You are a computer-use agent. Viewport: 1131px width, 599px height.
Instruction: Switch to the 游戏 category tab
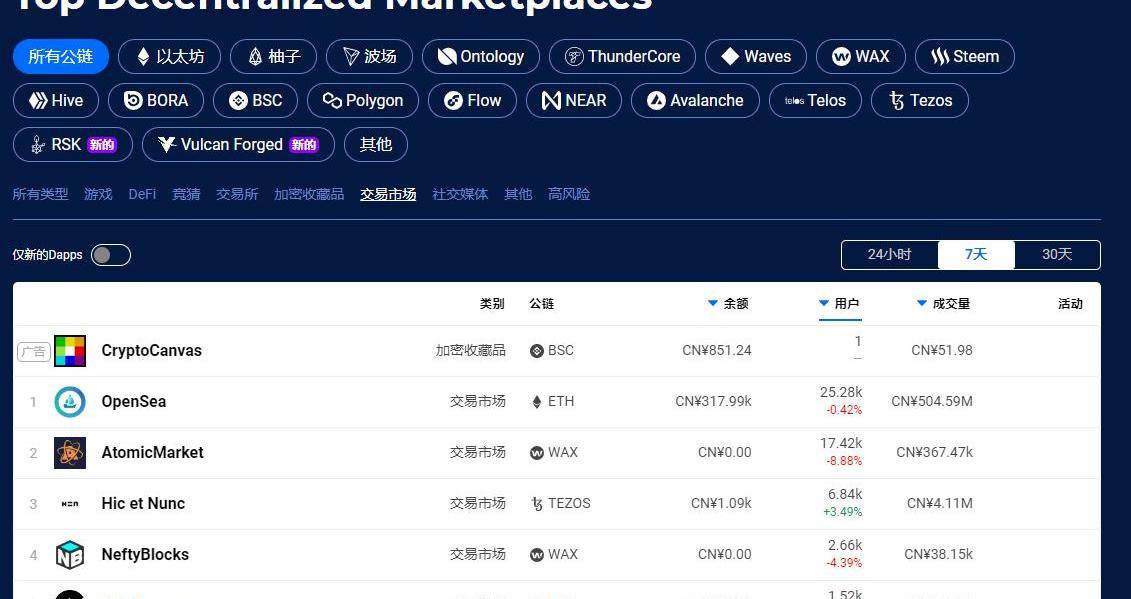98,194
